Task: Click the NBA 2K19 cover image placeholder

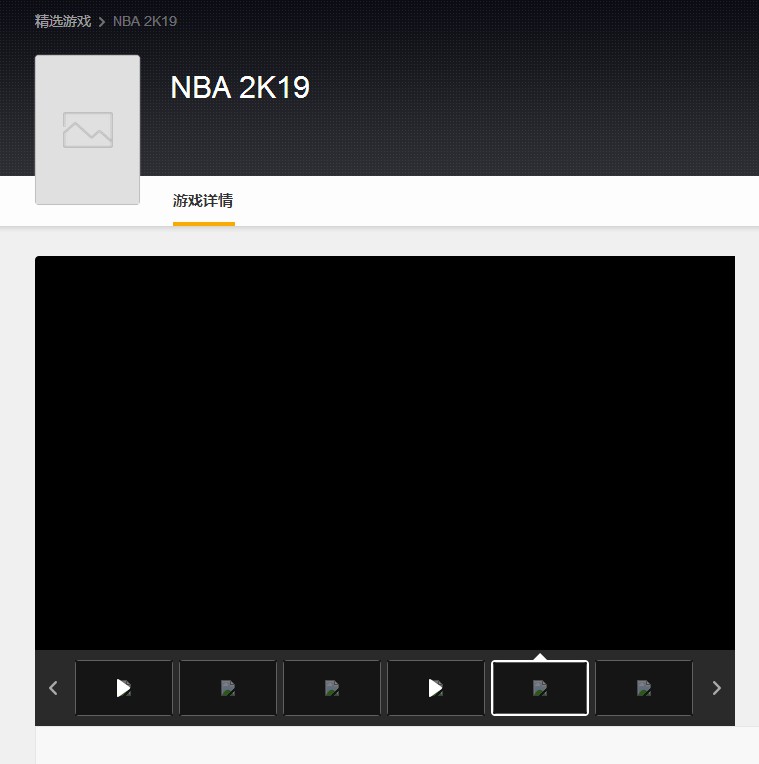Action: [x=88, y=130]
